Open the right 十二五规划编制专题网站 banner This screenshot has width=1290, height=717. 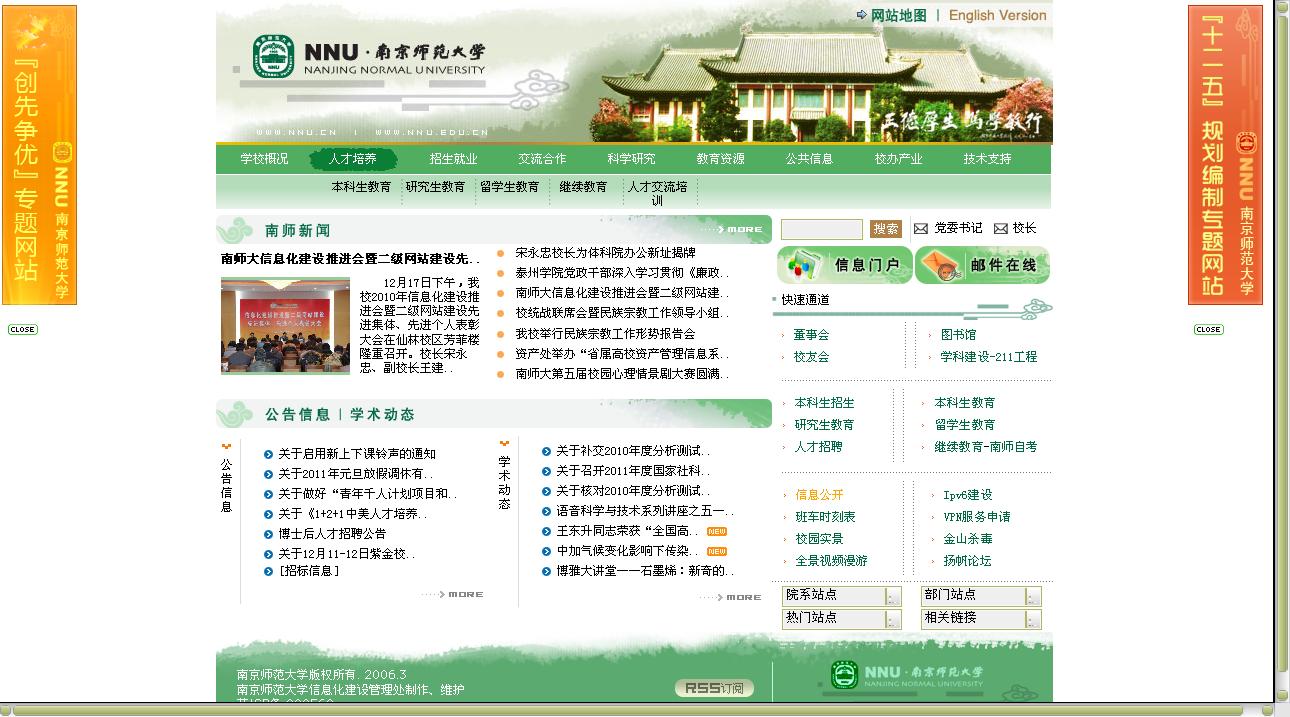(1225, 155)
